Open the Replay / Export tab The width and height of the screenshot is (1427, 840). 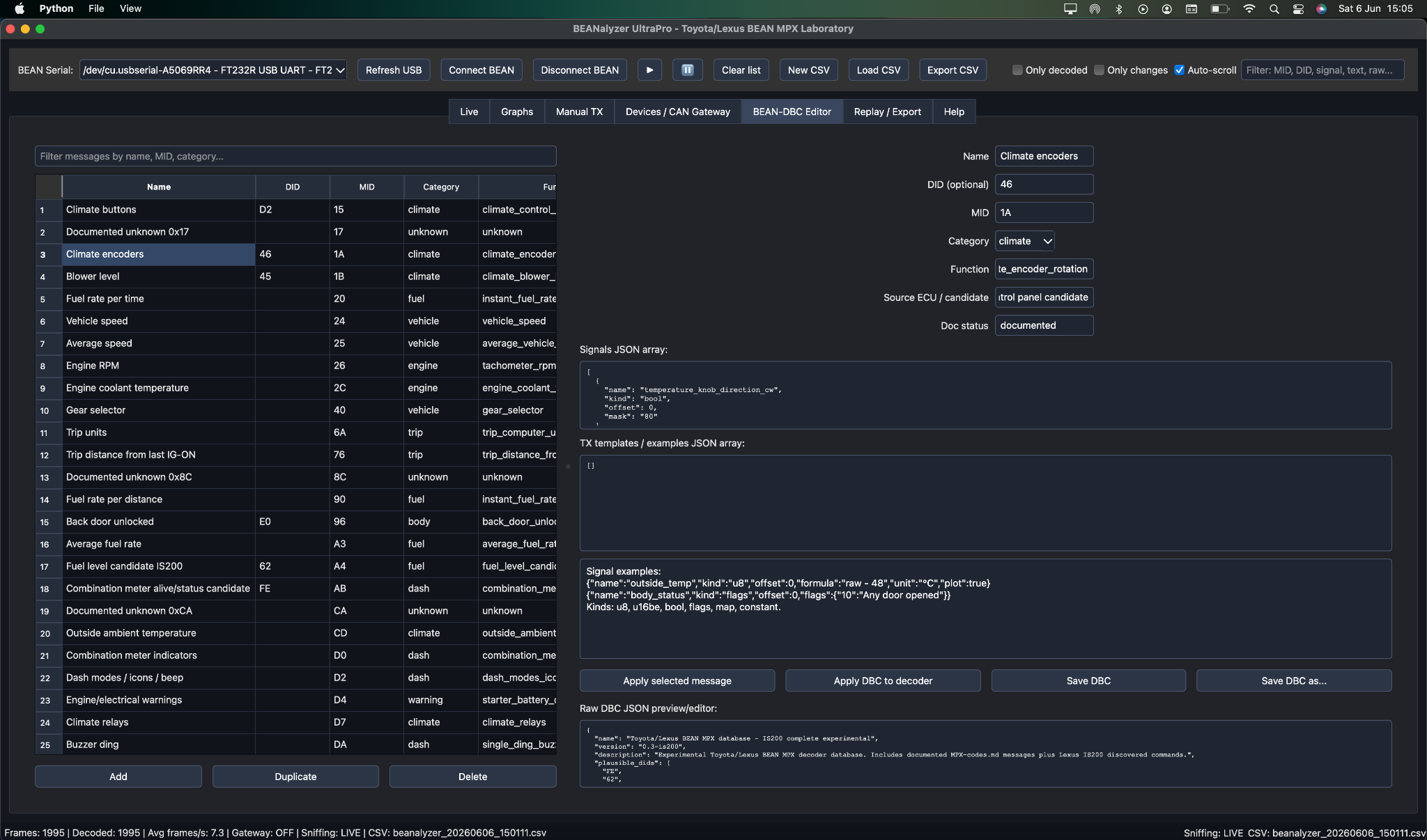887,111
